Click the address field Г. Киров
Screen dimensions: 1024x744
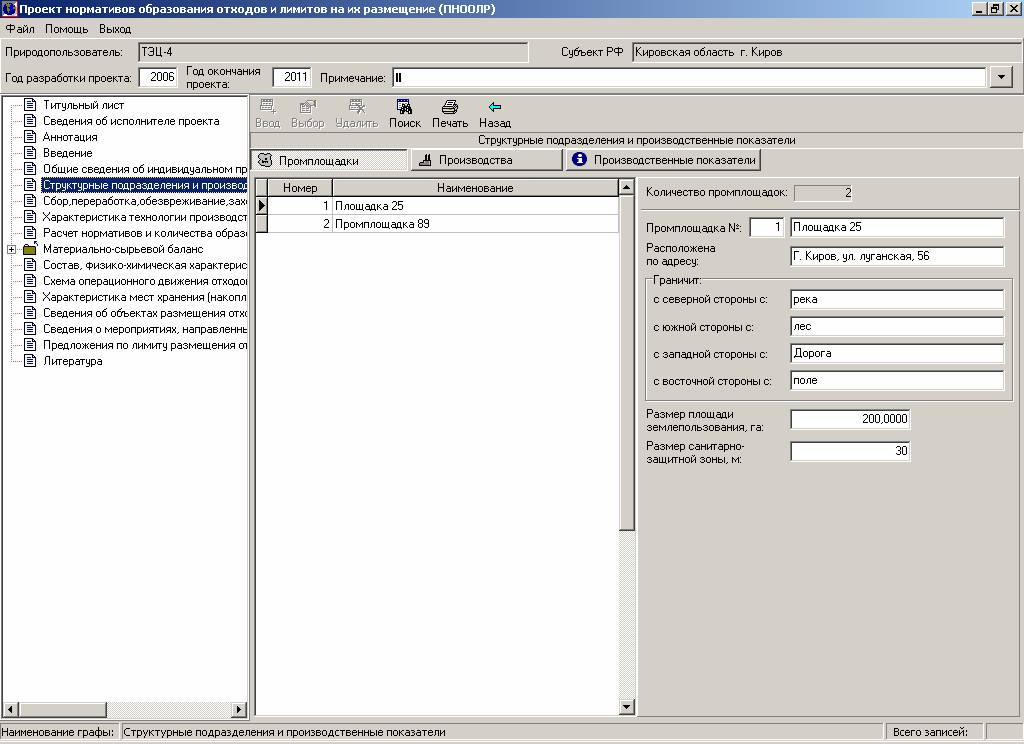896,256
